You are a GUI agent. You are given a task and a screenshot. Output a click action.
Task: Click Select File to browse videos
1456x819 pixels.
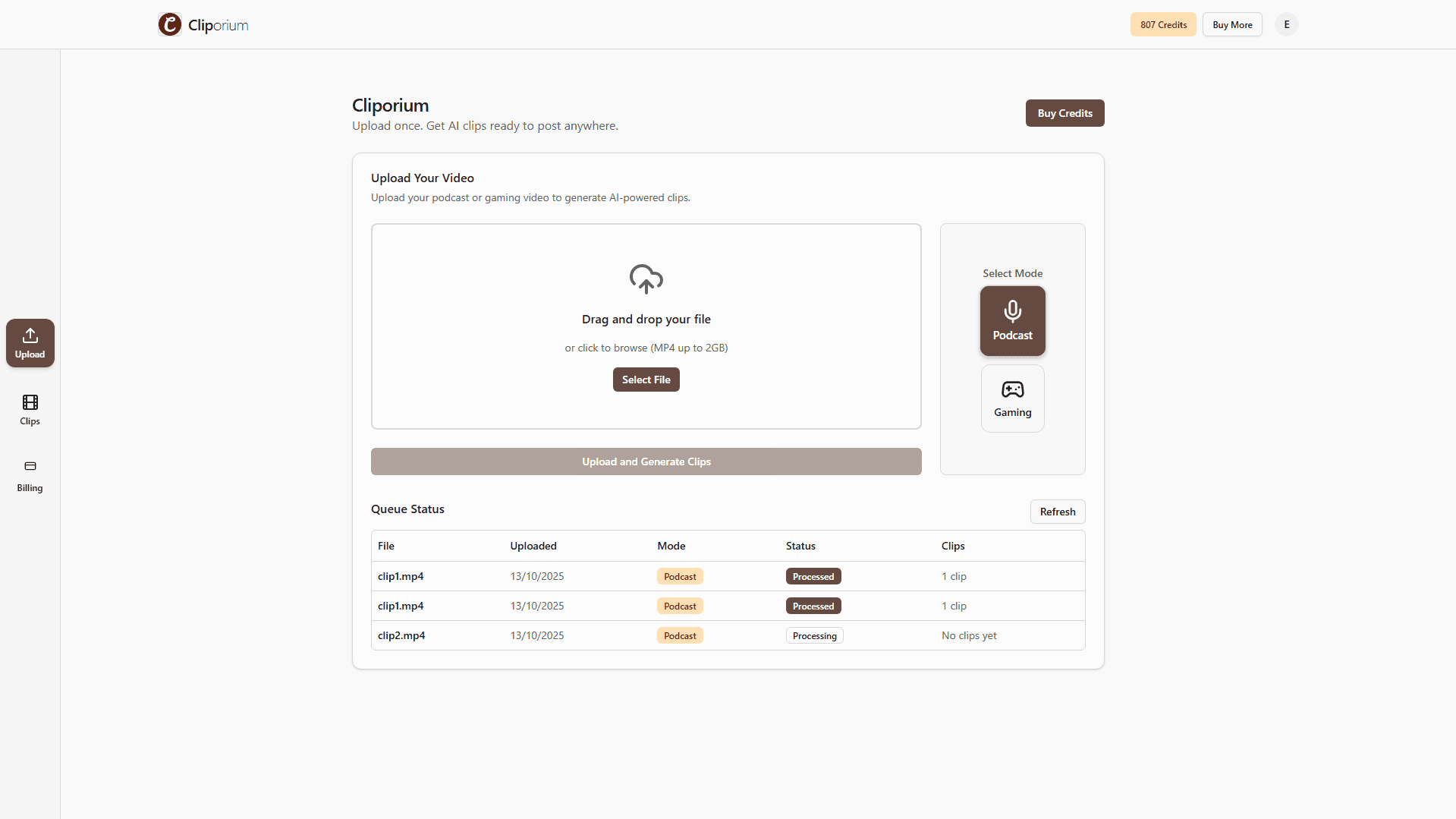point(646,379)
